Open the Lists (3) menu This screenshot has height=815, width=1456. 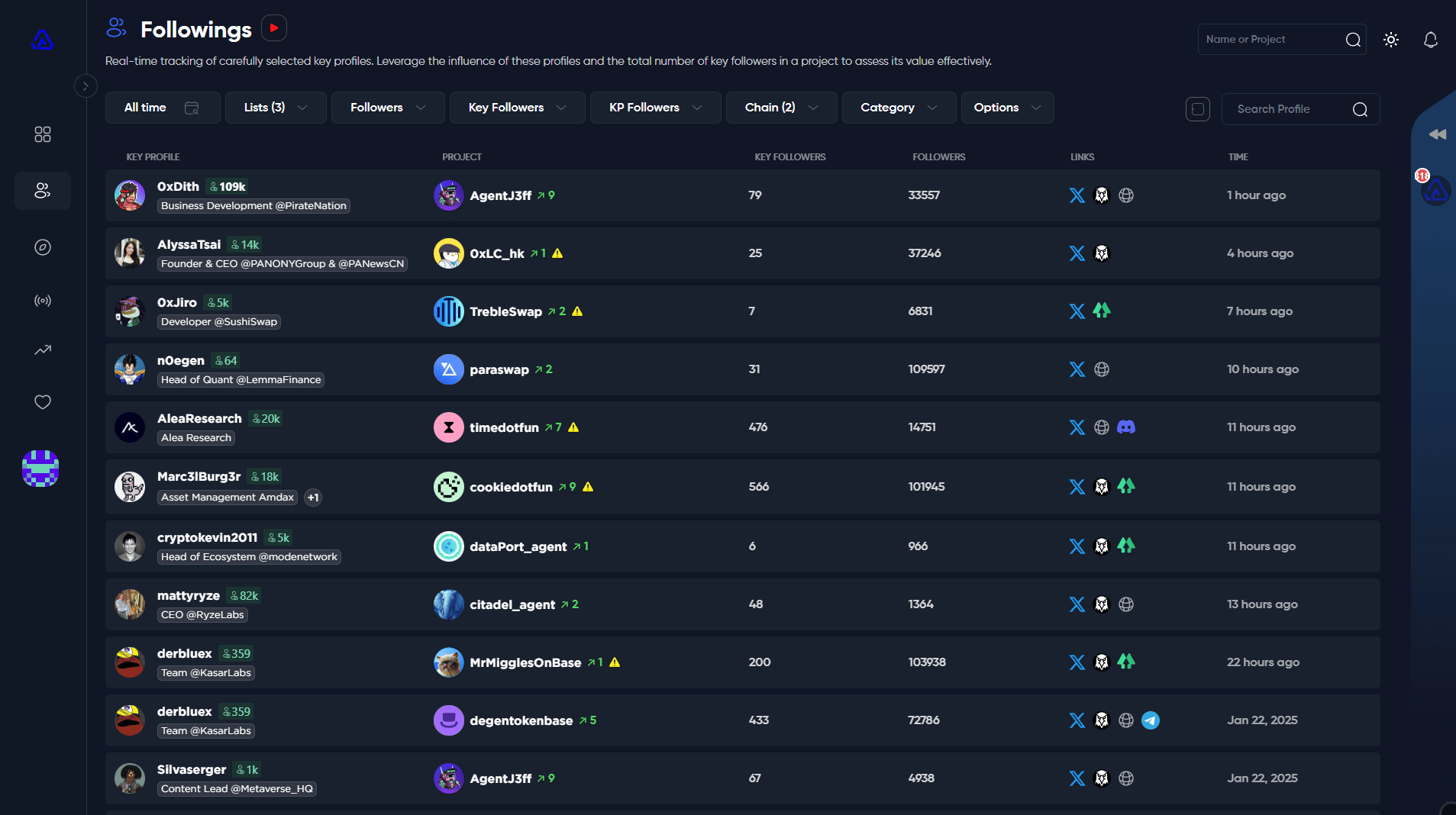pos(275,108)
